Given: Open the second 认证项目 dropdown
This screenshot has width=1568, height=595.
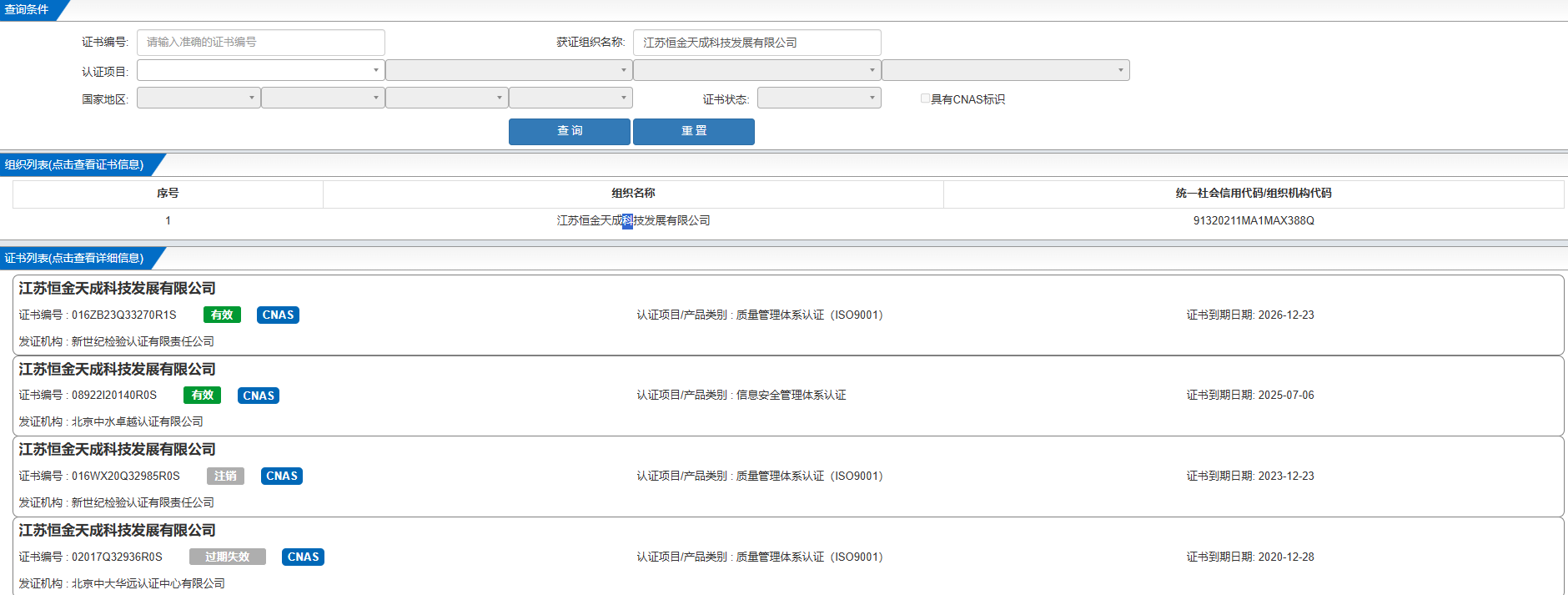Looking at the screenshot, I should click(509, 70).
